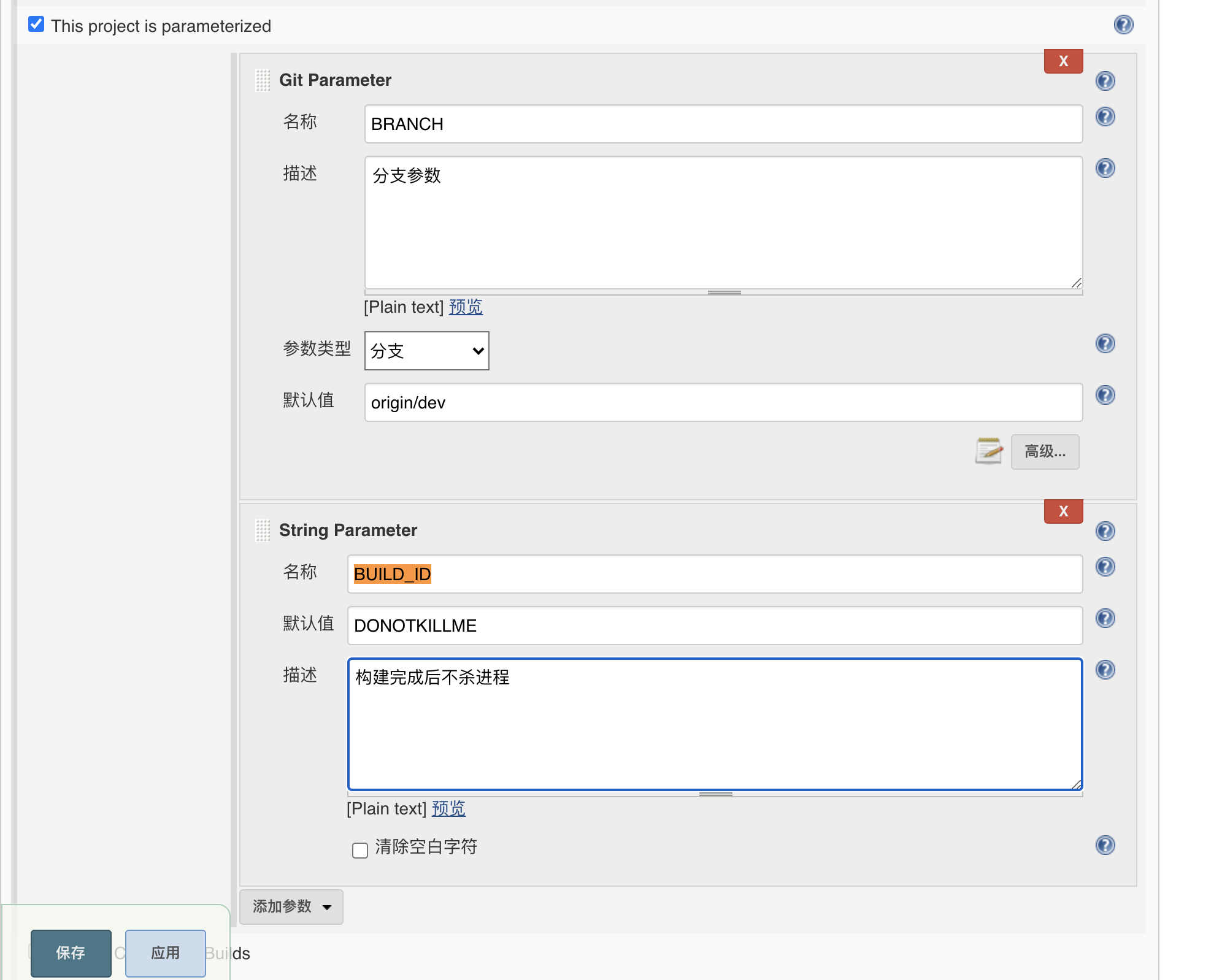Click help icon beside BRANCH name field
The height and width of the screenshot is (980, 1222).
(1104, 117)
